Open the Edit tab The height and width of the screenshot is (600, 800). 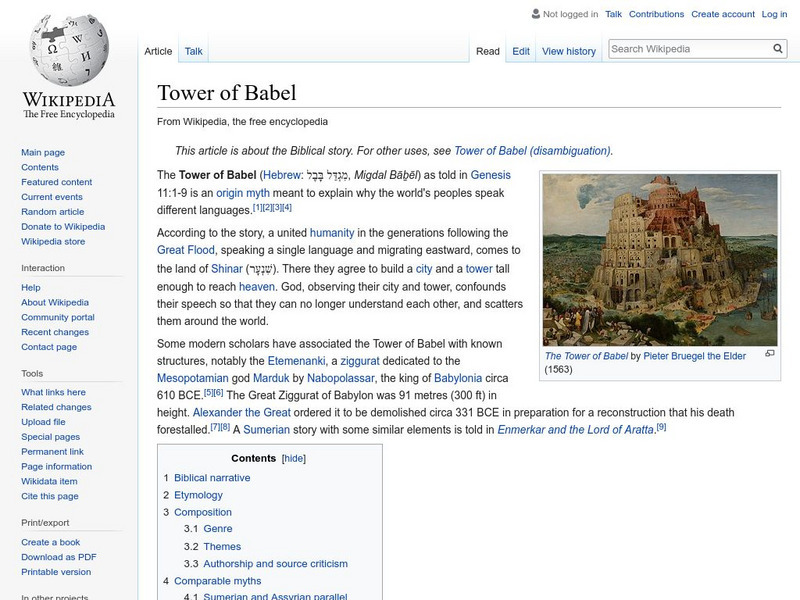coord(521,52)
